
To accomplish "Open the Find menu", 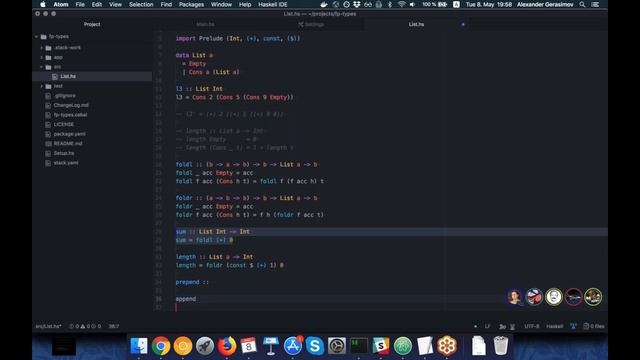I will (166, 4).
